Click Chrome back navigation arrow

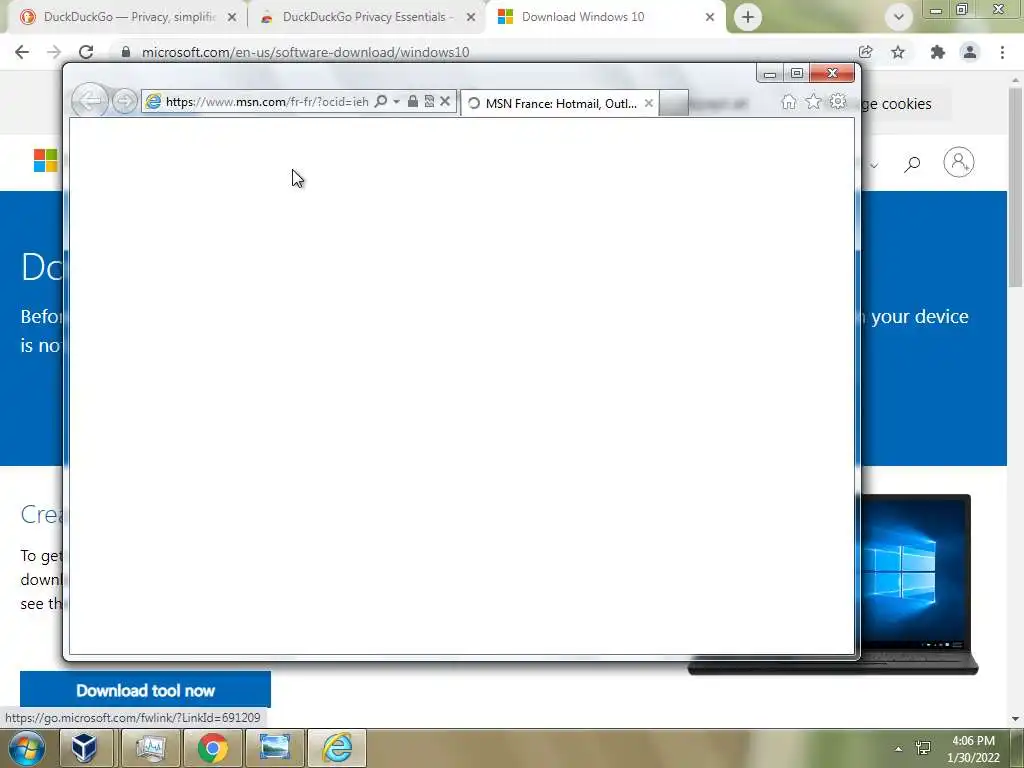[x=22, y=52]
